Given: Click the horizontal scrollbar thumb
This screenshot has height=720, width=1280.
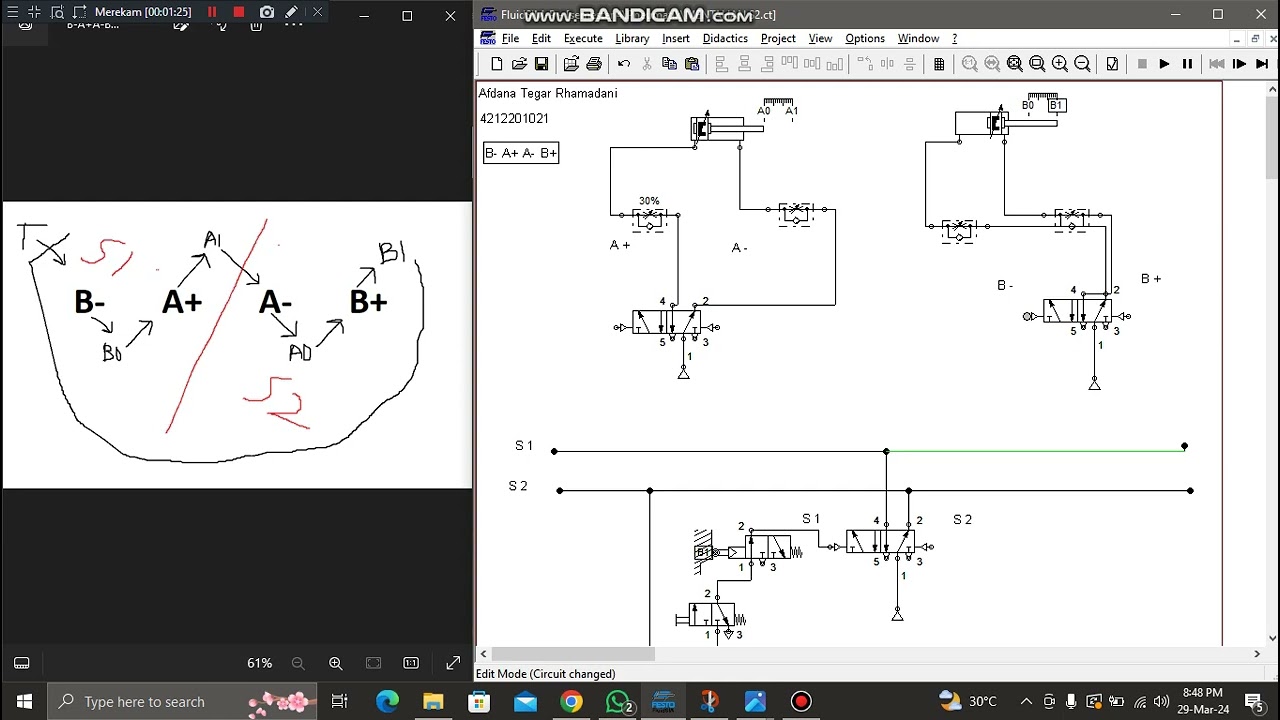Looking at the screenshot, I should (x=572, y=654).
